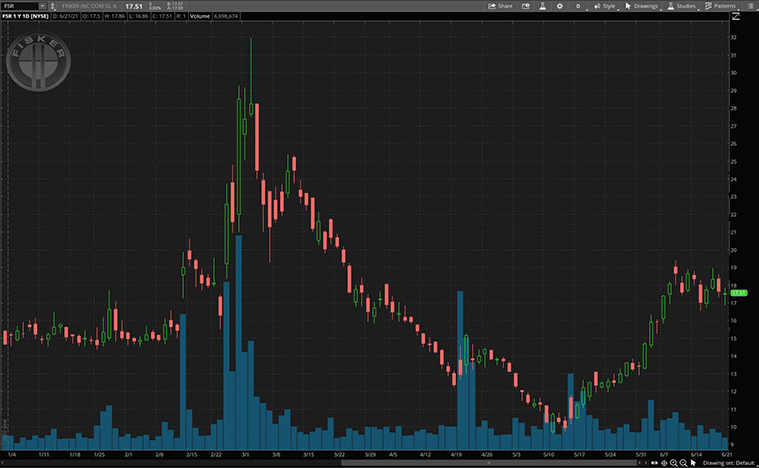Expand the symbol selector dropdown arrow
Viewport: 759px width, 468px height.
pos(42,6)
